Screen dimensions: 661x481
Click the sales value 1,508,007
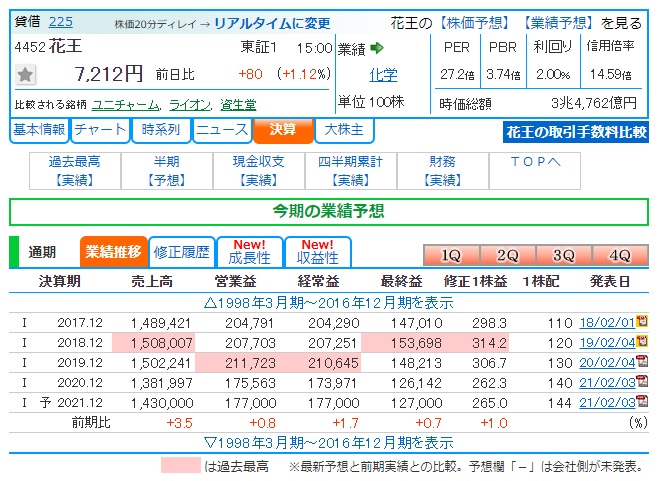(x=161, y=343)
